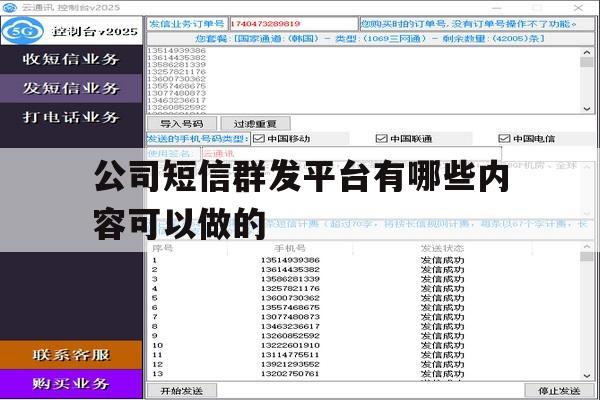Viewport: 600px width, 400px height.
Task: Click results table scroll up arrow
Action: pyautogui.click(x=587, y=247)
